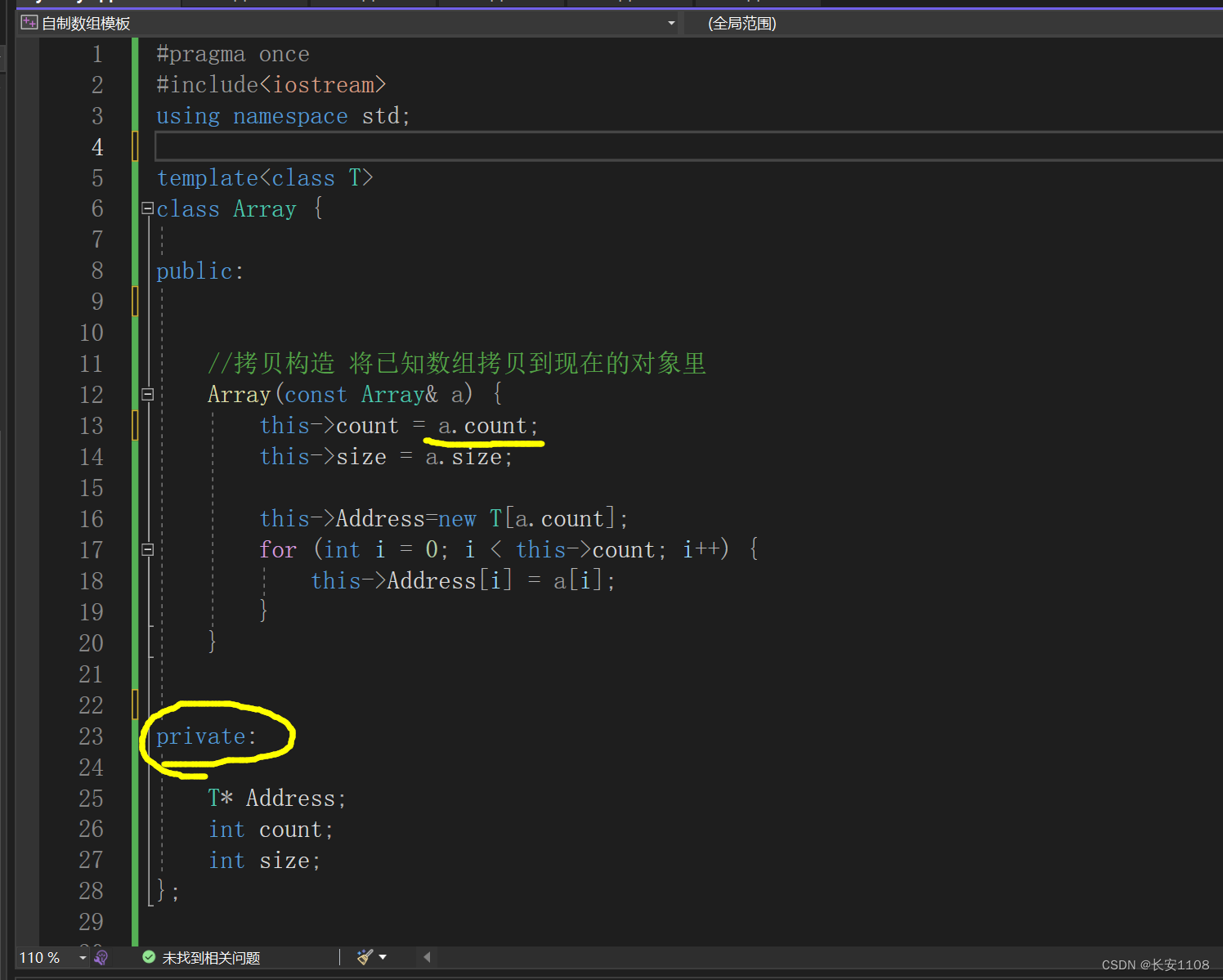This screenshot has height=980, width=1223.
Task: Click the IntelliCode lightbulb icon in the bottom bar
Action: [101, 957]
